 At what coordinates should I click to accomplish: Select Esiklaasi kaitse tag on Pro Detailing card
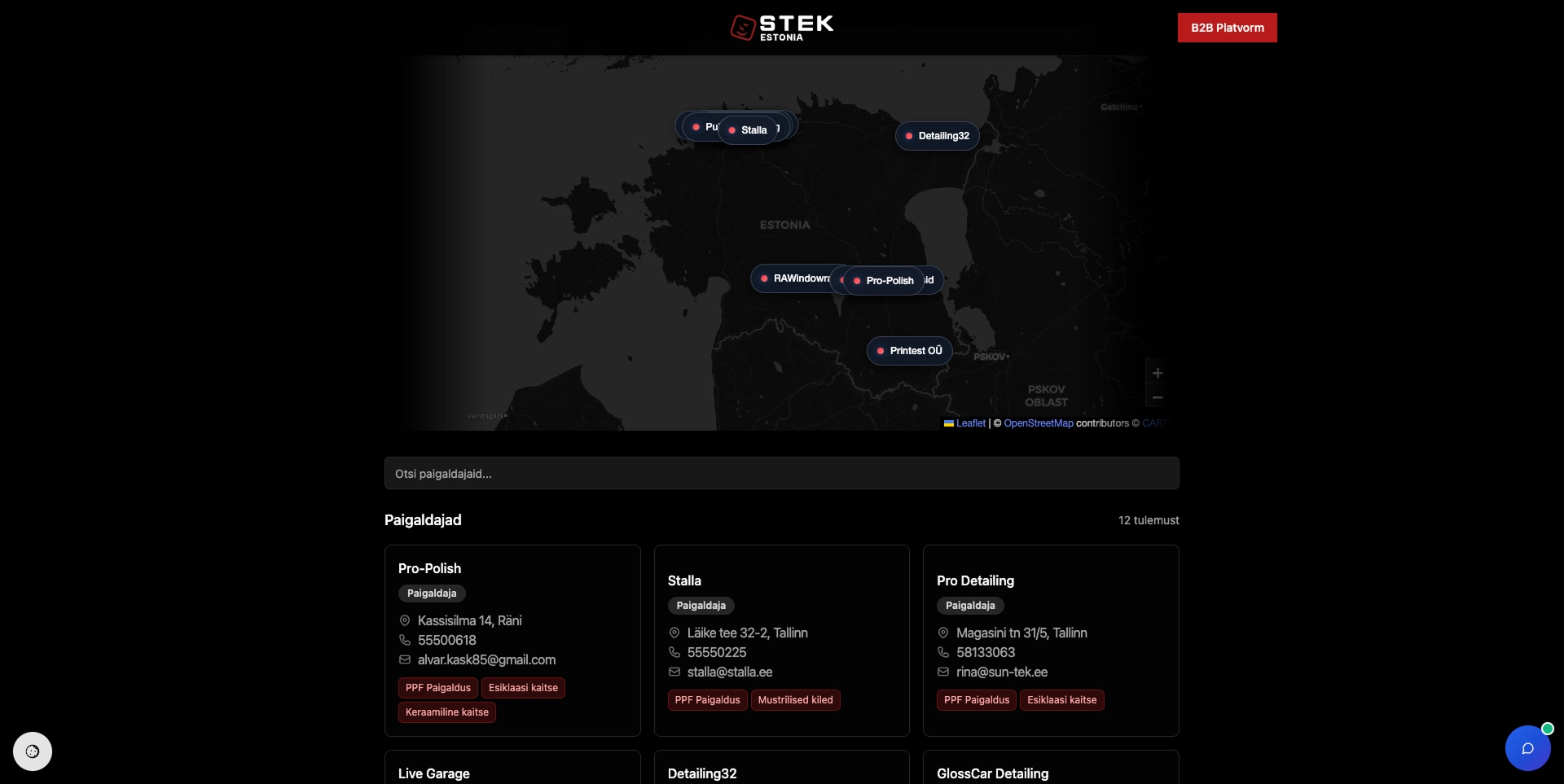point(1062,700)
